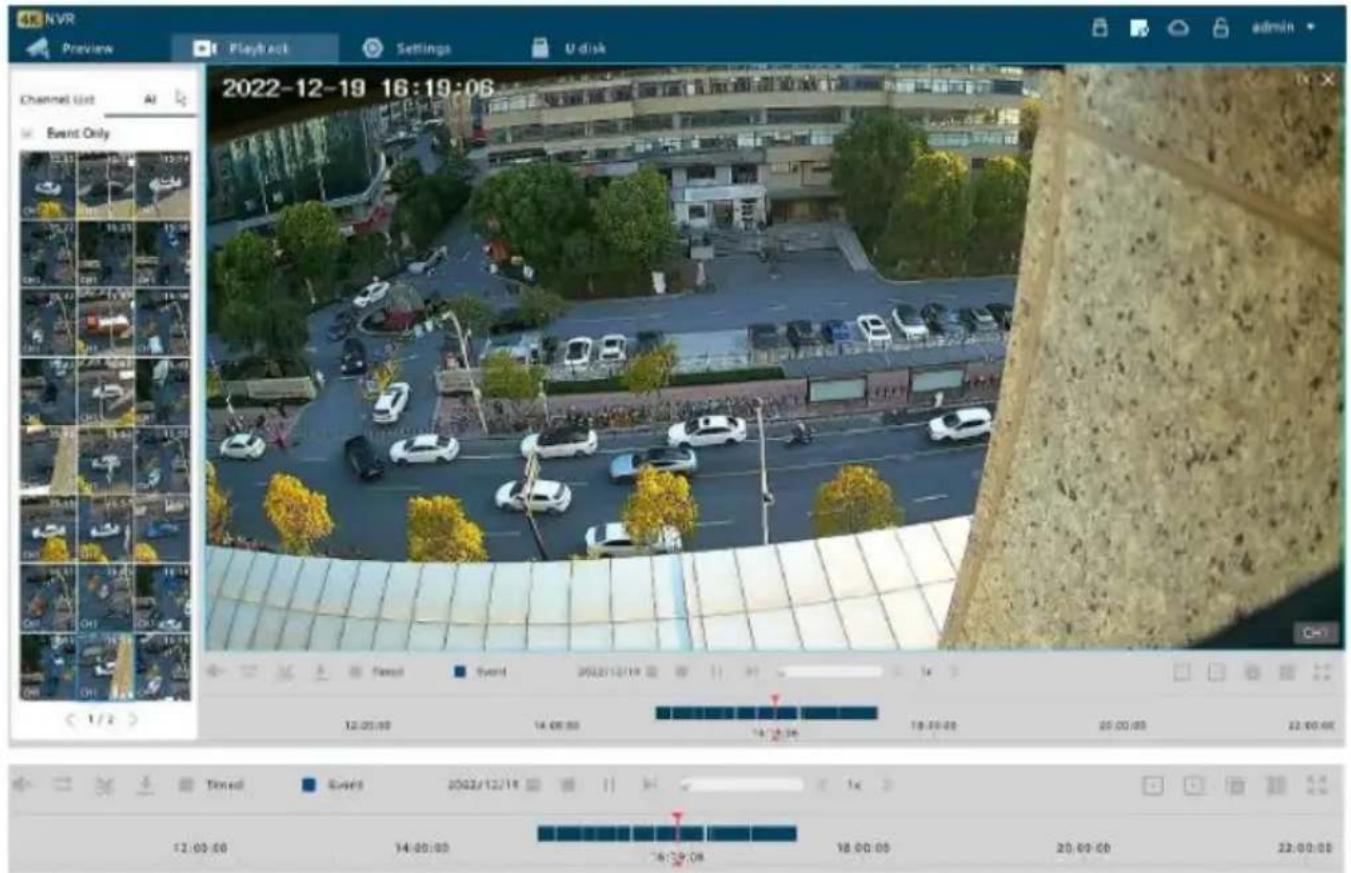Go to the previous thumbnail page

point(71,719)
